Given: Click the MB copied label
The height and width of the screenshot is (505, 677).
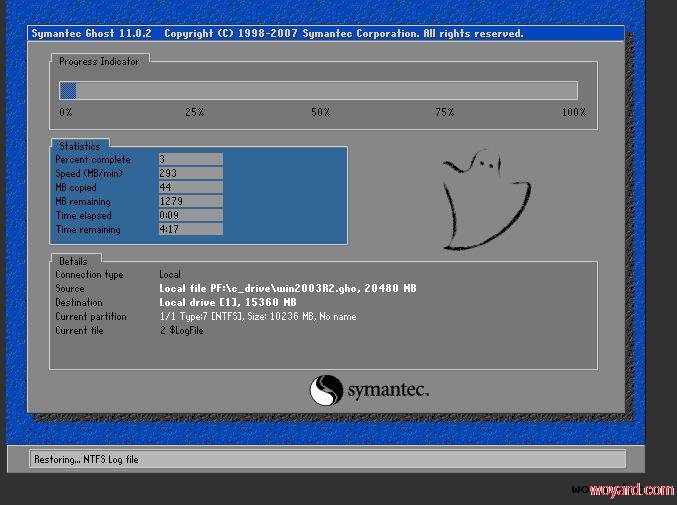Looking at the screenshot, I should pyautogui.click(x=76, y=187).
